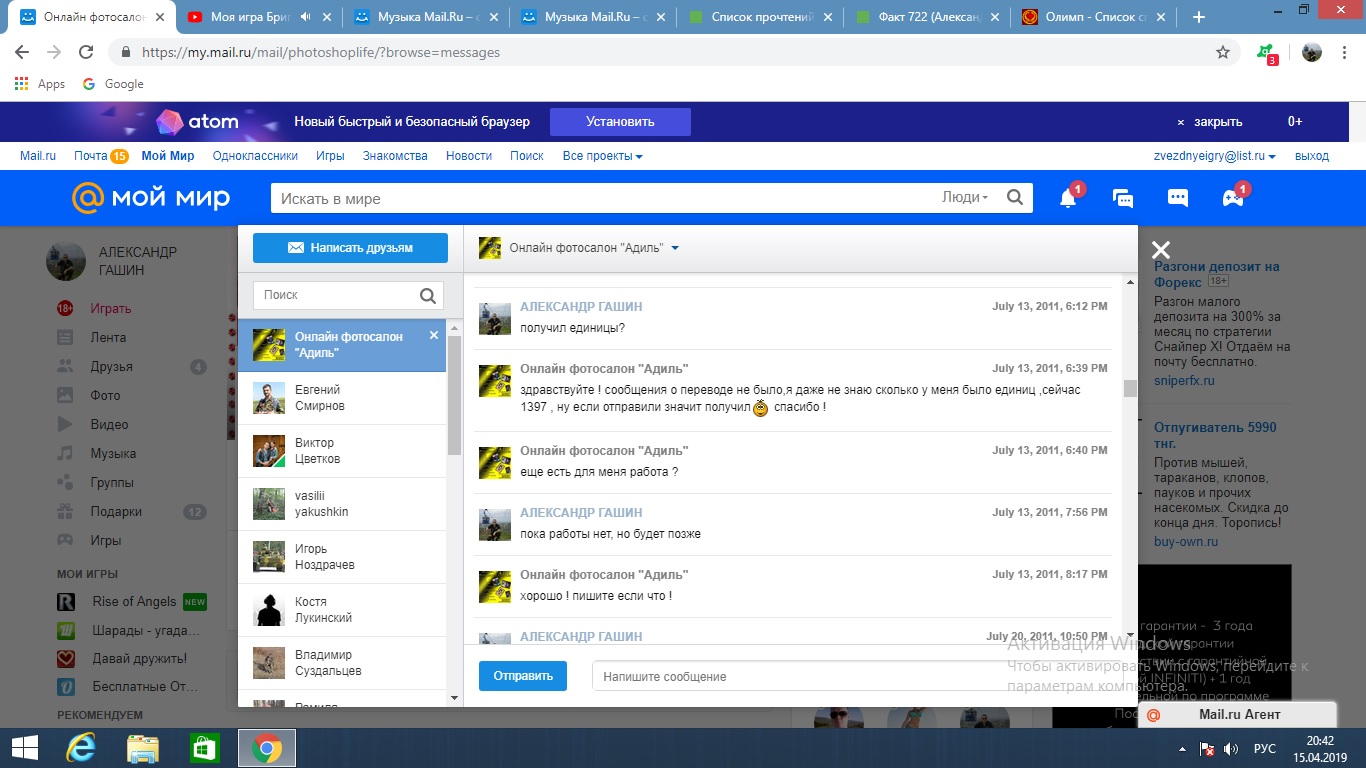The height and width of the screenshot is (768, 1366).
Task: Click the Мой Мир logo
Action: click(151, 198)
